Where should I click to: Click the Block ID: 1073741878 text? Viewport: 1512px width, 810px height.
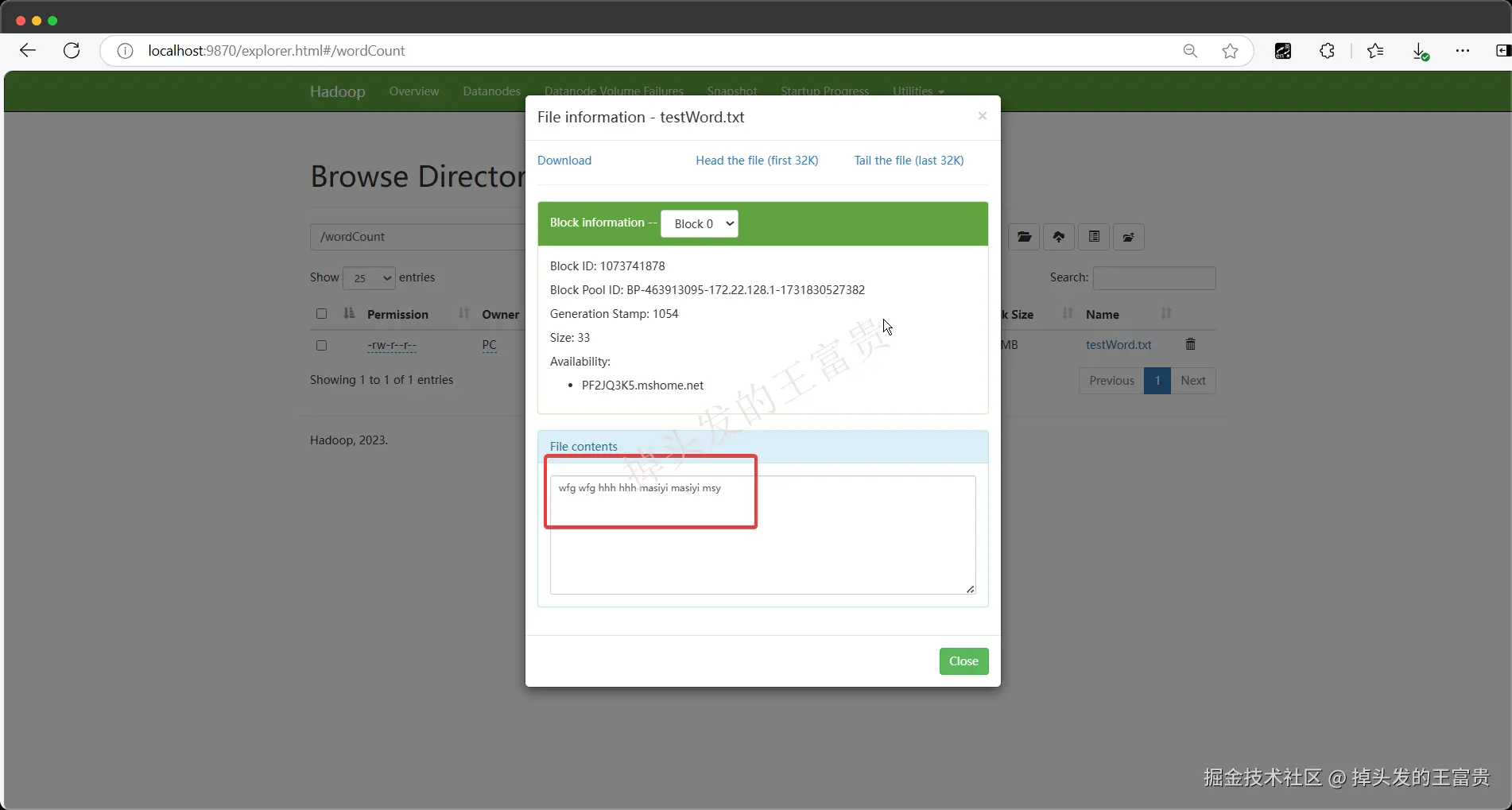pos(607,266)
